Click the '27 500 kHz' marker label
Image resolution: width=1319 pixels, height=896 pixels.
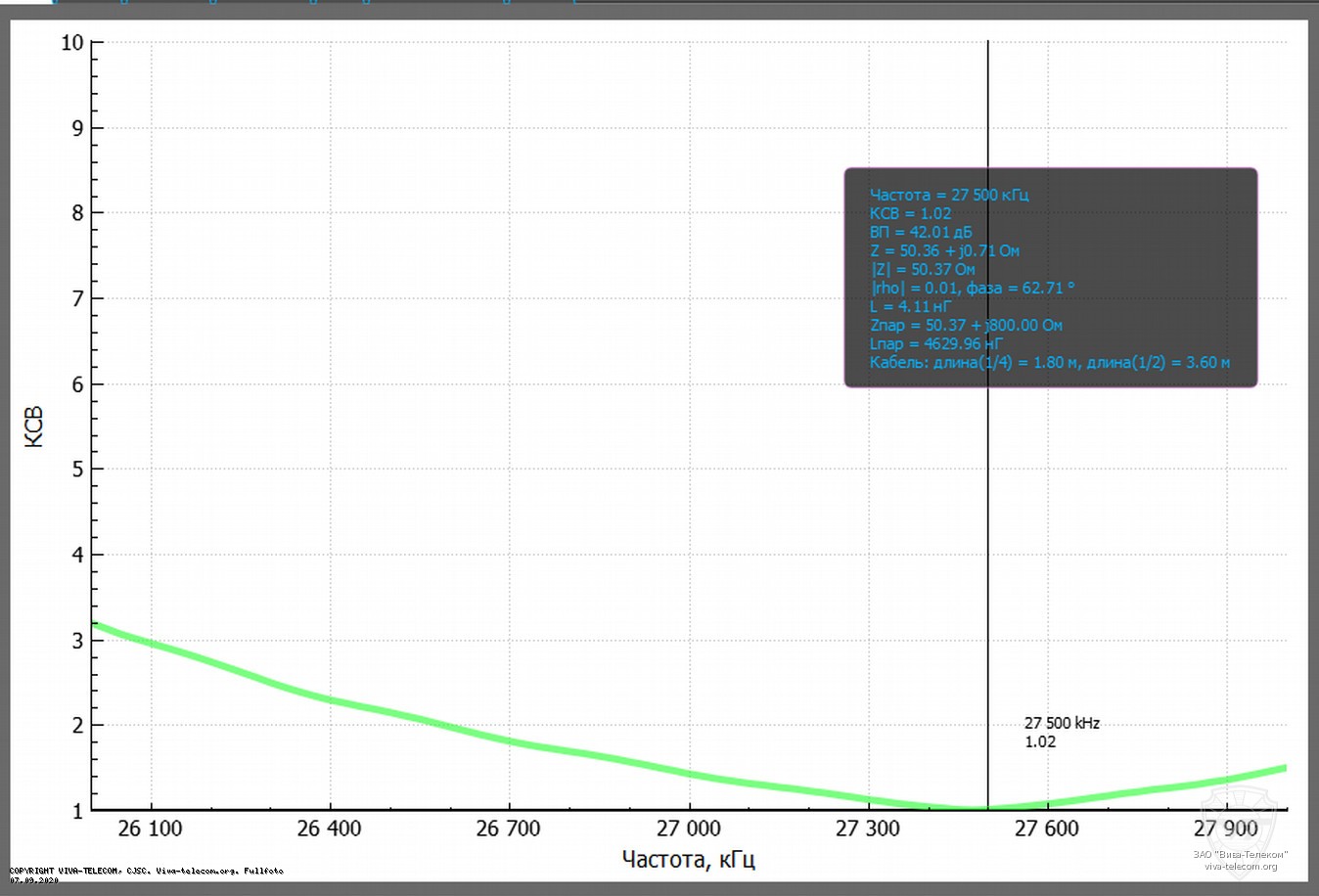pos(1062,723)
